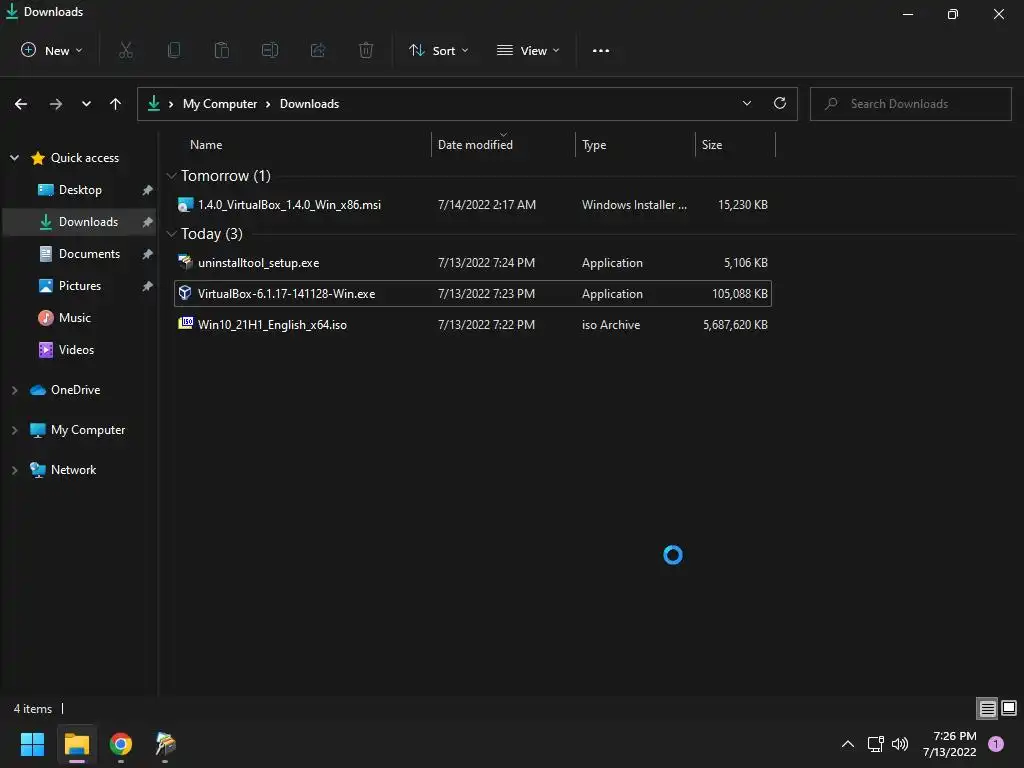Click the VirtualBox exe cube icon
The width and height of the screenshot is (1024, 768).
click(185, 293)
